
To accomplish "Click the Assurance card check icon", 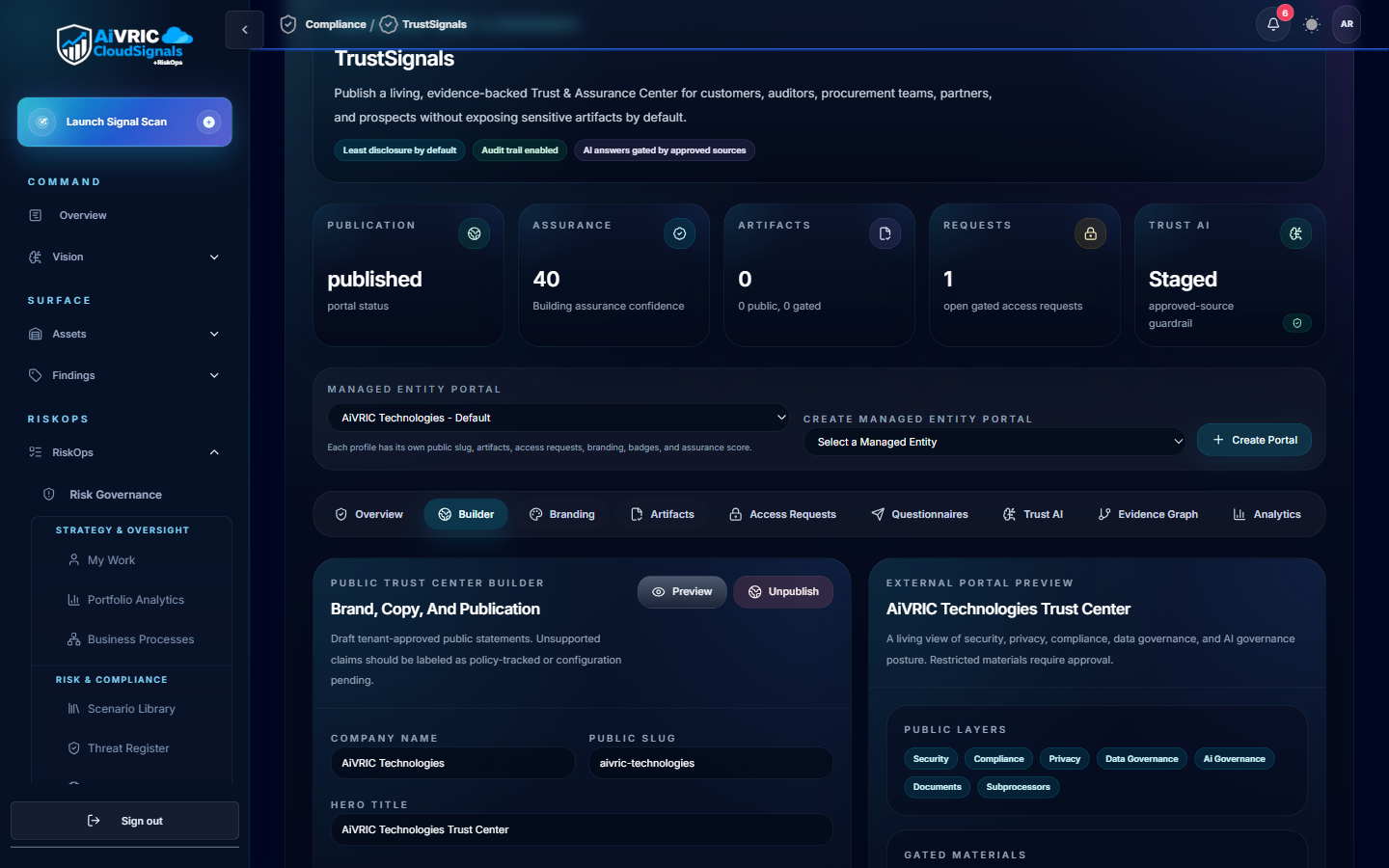I will coord(679,233).
